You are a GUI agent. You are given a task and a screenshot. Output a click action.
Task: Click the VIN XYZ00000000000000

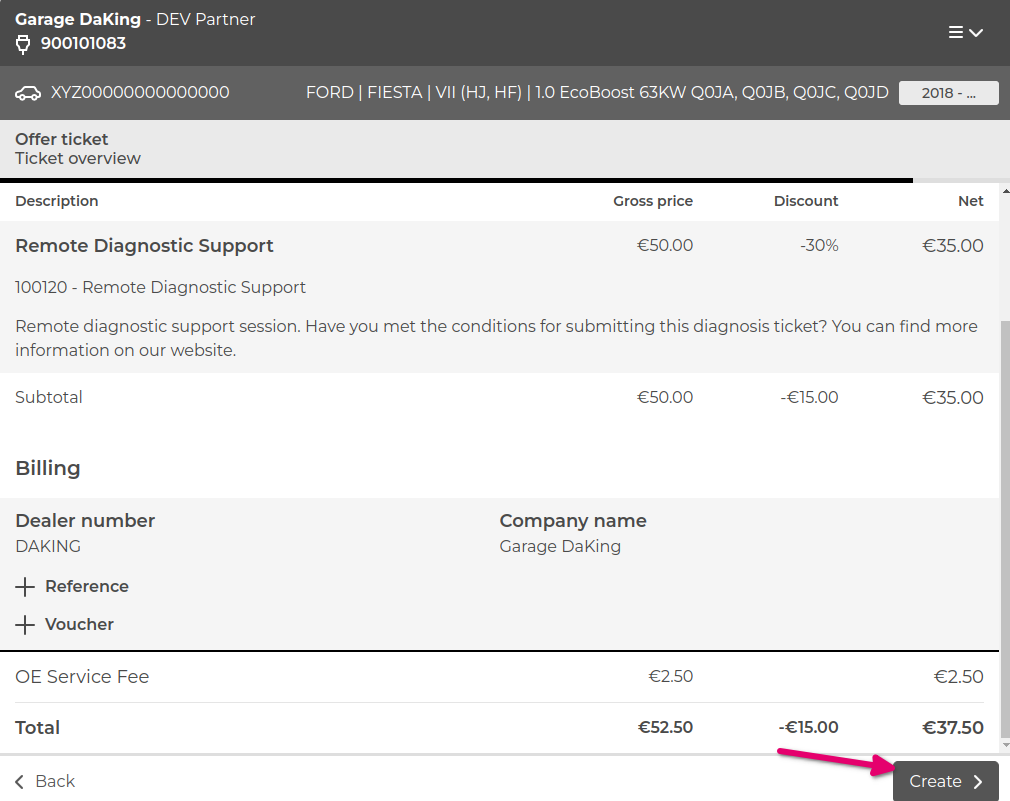click(138, 92)
